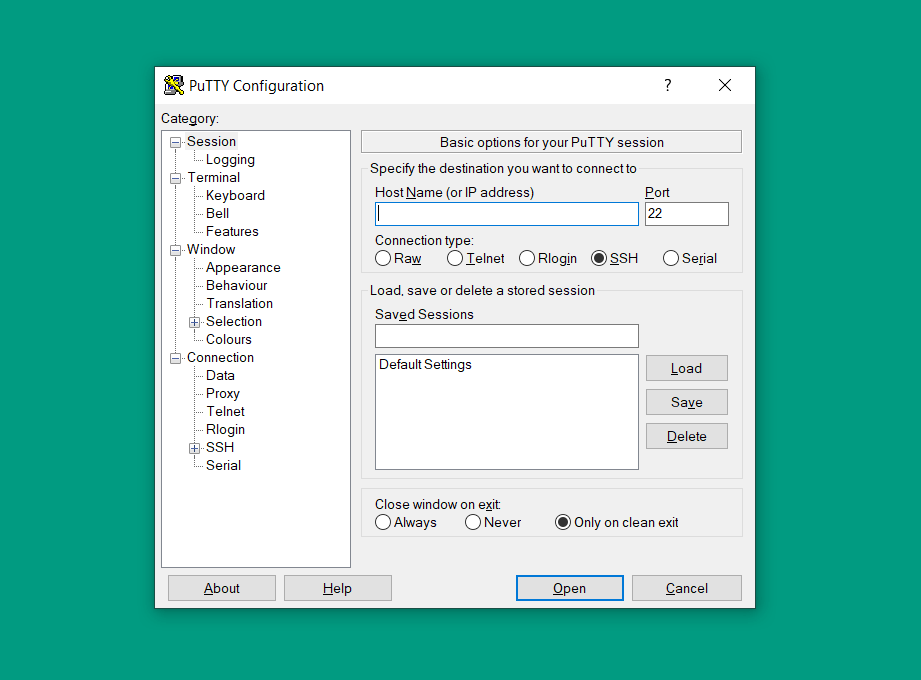The width and height of the screenshot is (921, 680).
Task: Click the Help button at the bottom
Action: [x=338, y=588]
